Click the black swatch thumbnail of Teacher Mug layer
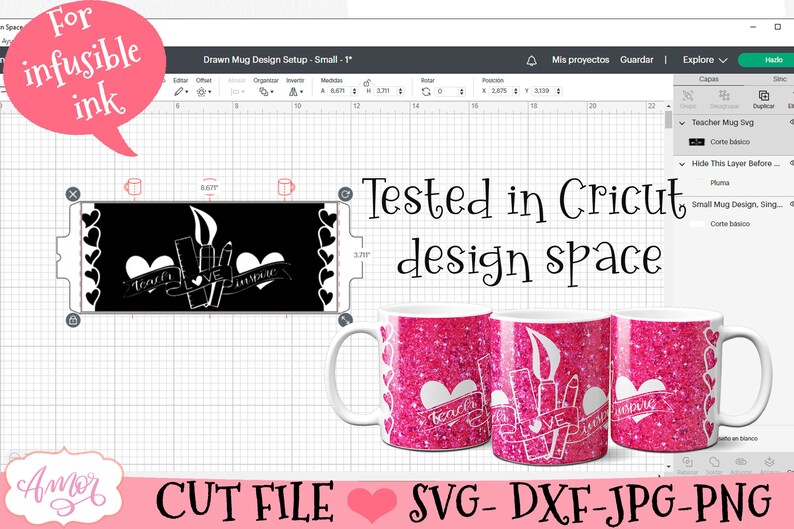This screenshot has height=529, width=794. [x=697, y=142]
